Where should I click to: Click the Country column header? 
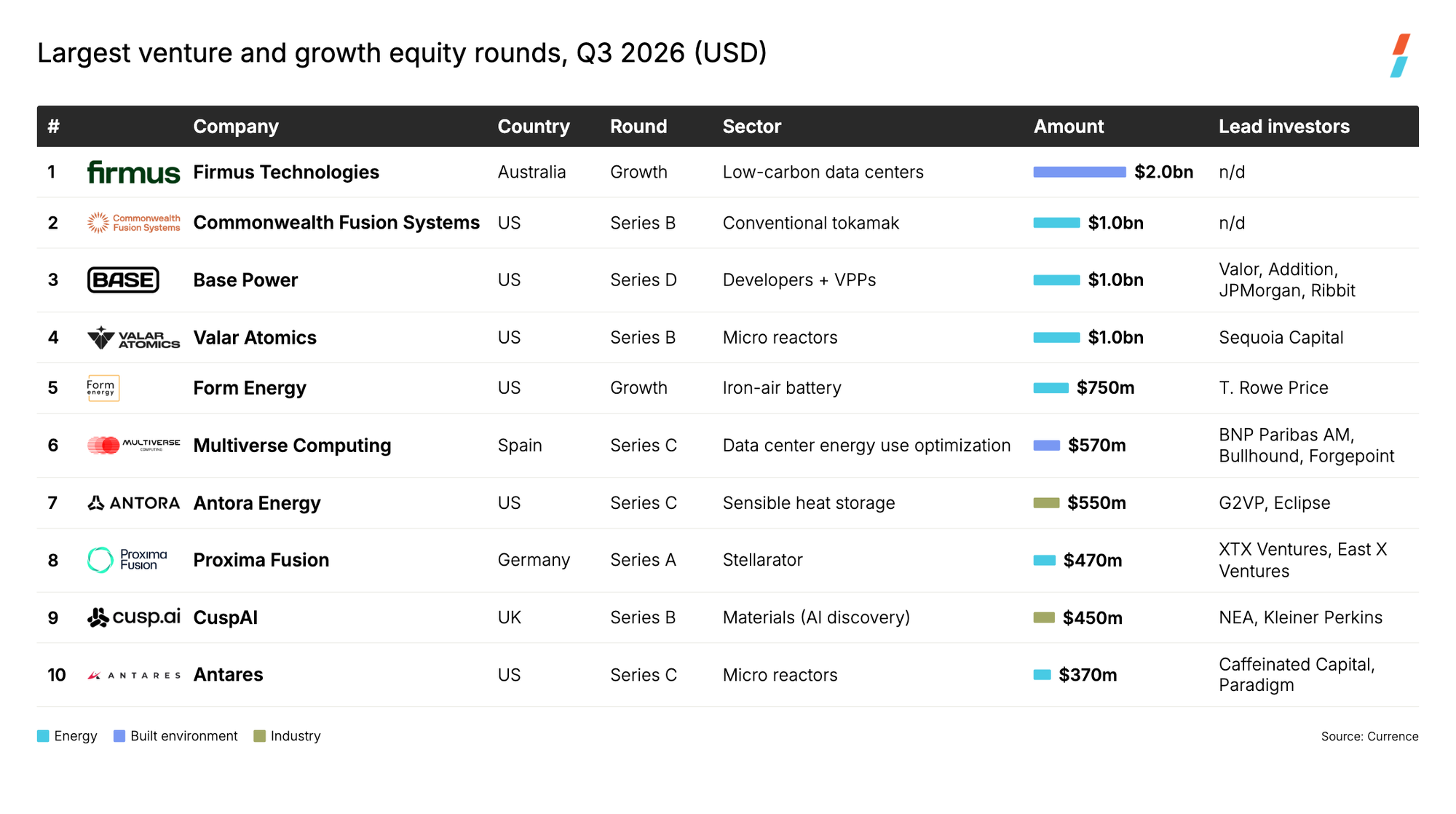[534, 127]
